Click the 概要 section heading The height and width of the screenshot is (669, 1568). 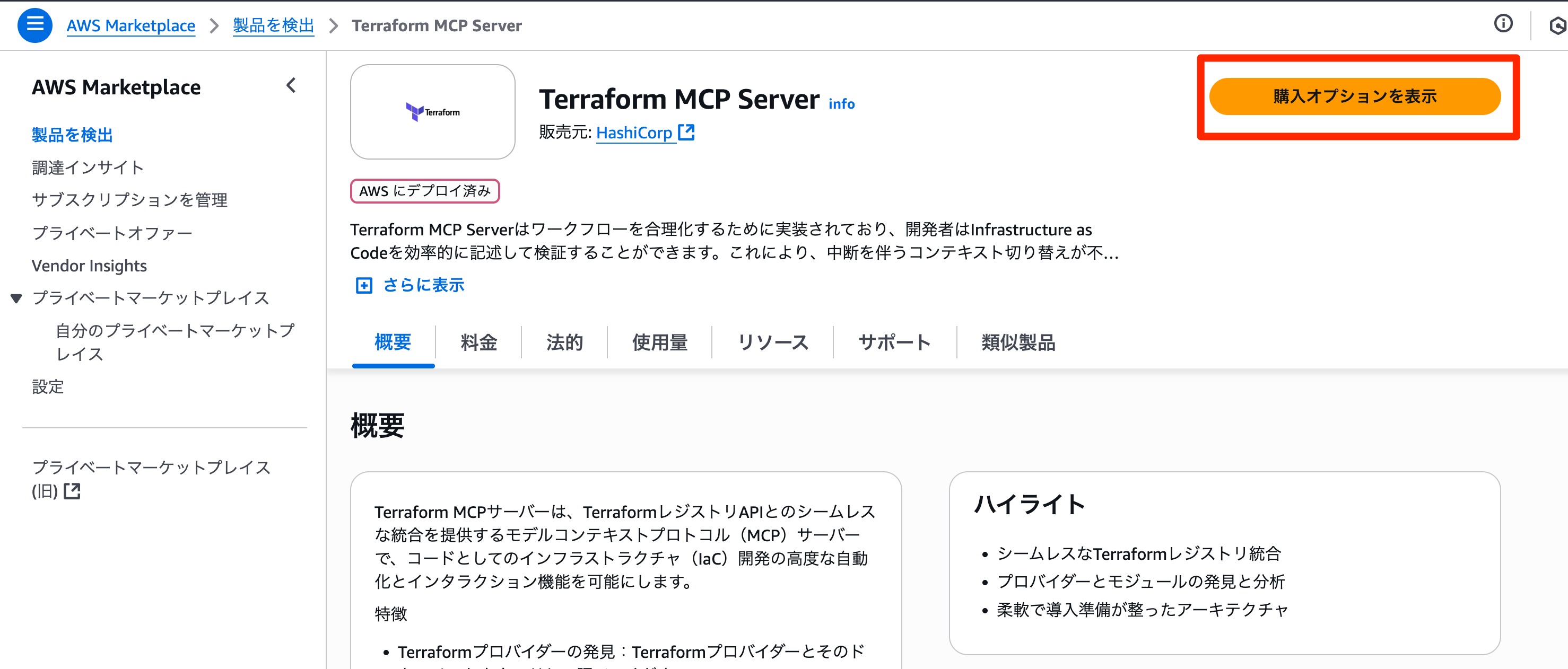377,425
